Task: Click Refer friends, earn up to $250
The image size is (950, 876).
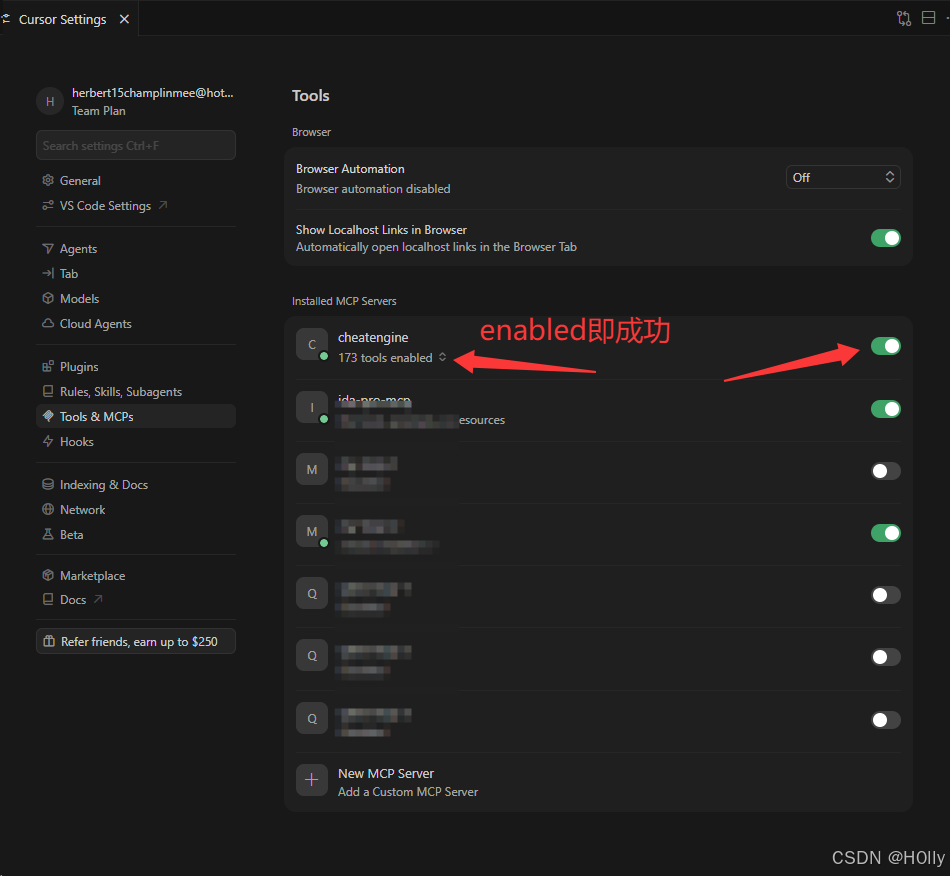Action: (136, 642)
